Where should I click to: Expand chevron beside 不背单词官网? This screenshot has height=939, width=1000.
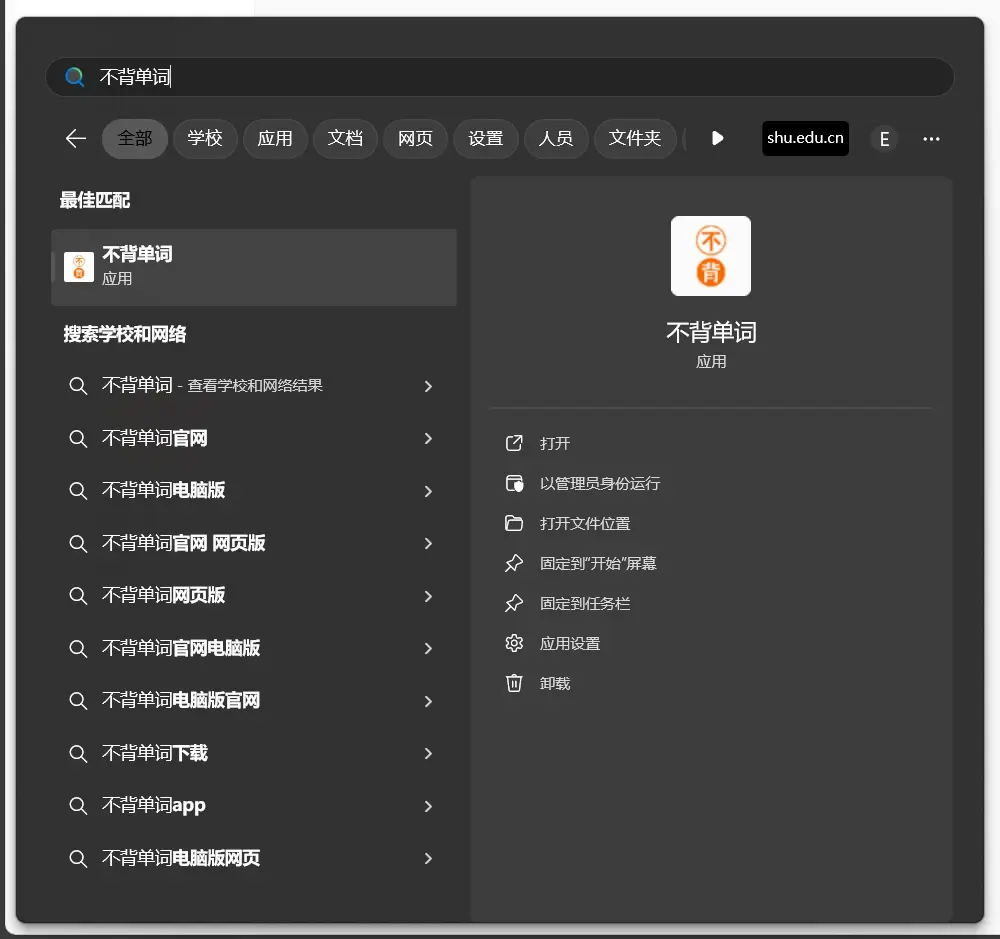(x=429, y=438)
